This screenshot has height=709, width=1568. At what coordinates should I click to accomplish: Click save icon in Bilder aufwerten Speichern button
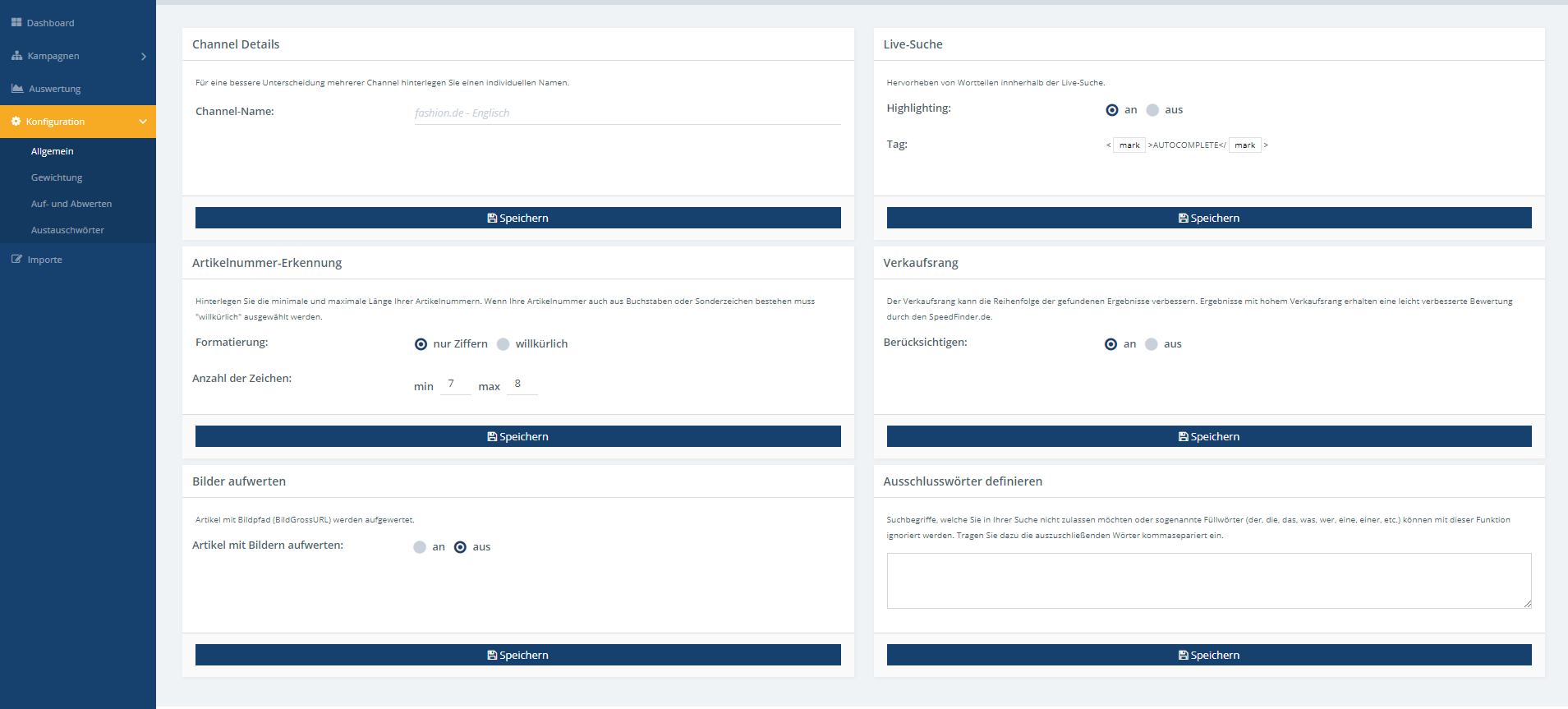pos(492,656)
